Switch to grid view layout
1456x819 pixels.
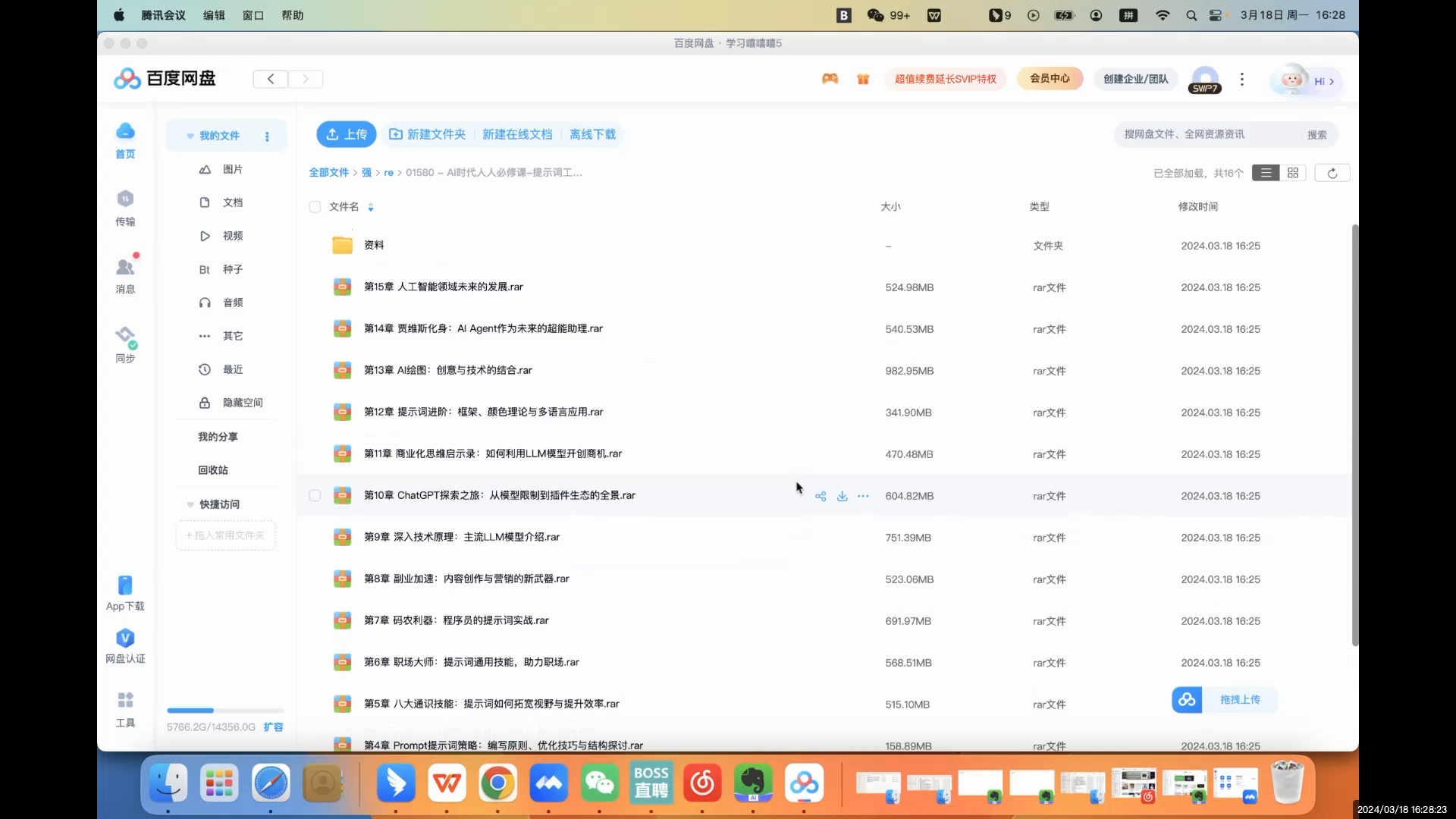tap(1293, 173)
